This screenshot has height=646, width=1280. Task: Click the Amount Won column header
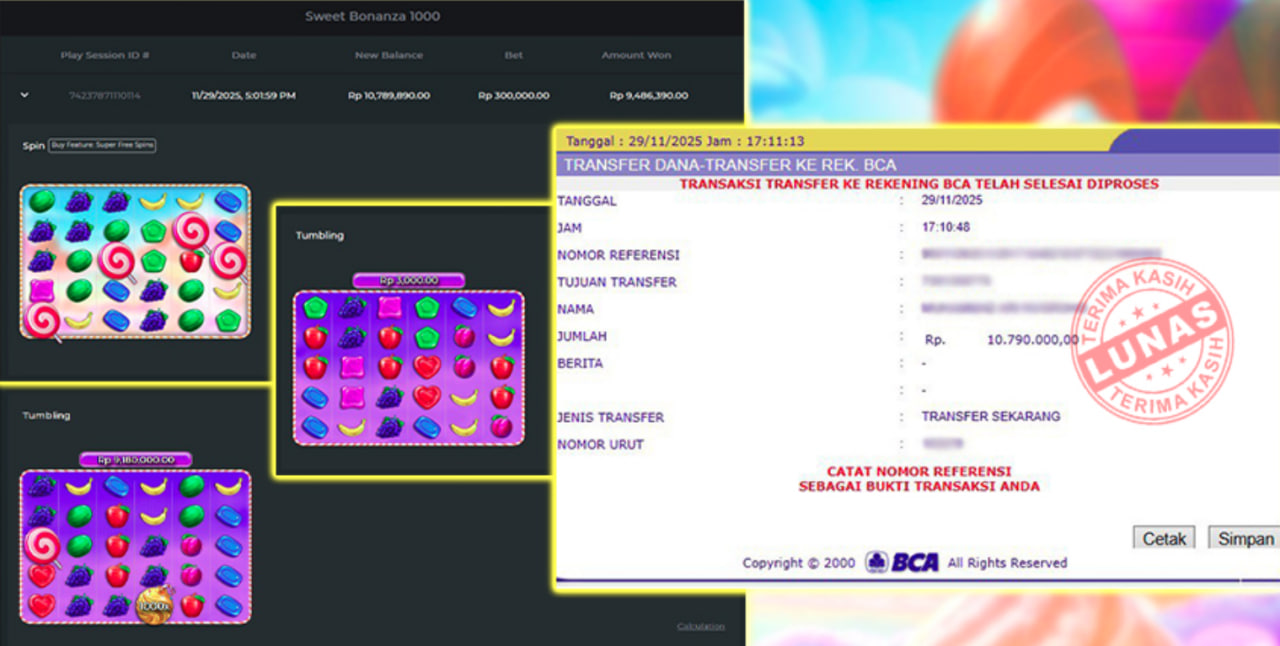(x=636, y=56)
